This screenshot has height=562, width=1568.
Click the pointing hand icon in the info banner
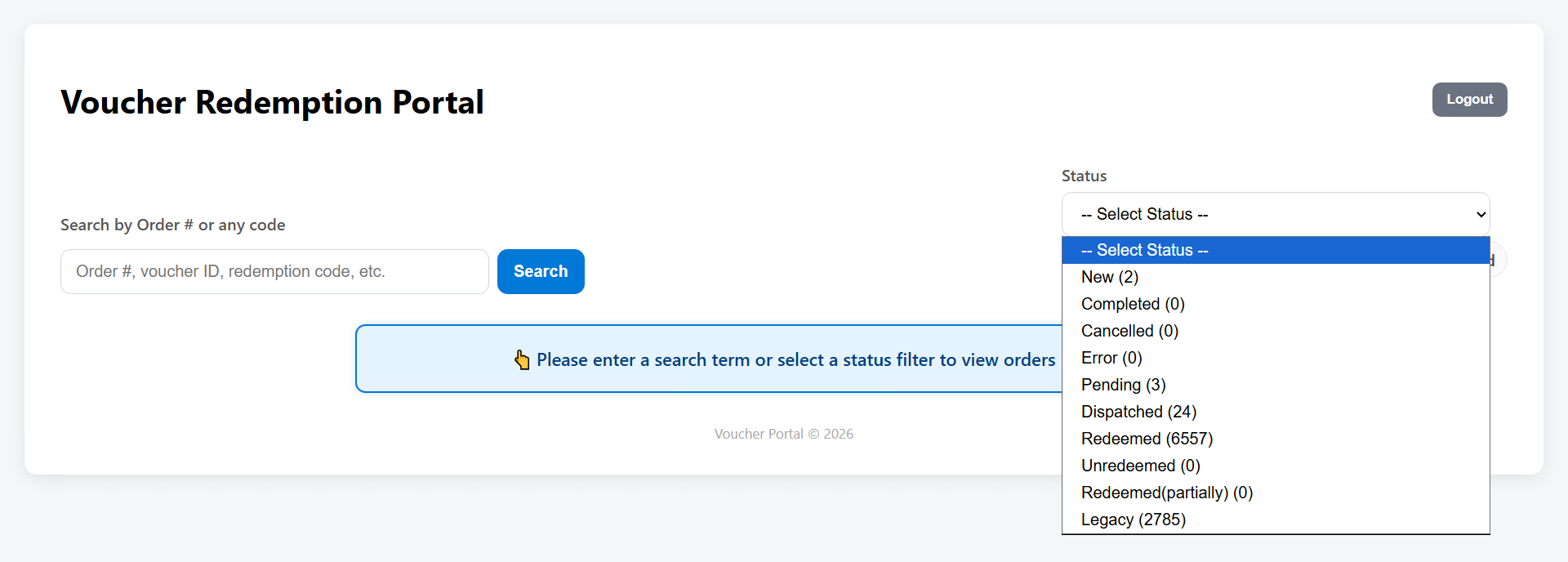[522, 359]
